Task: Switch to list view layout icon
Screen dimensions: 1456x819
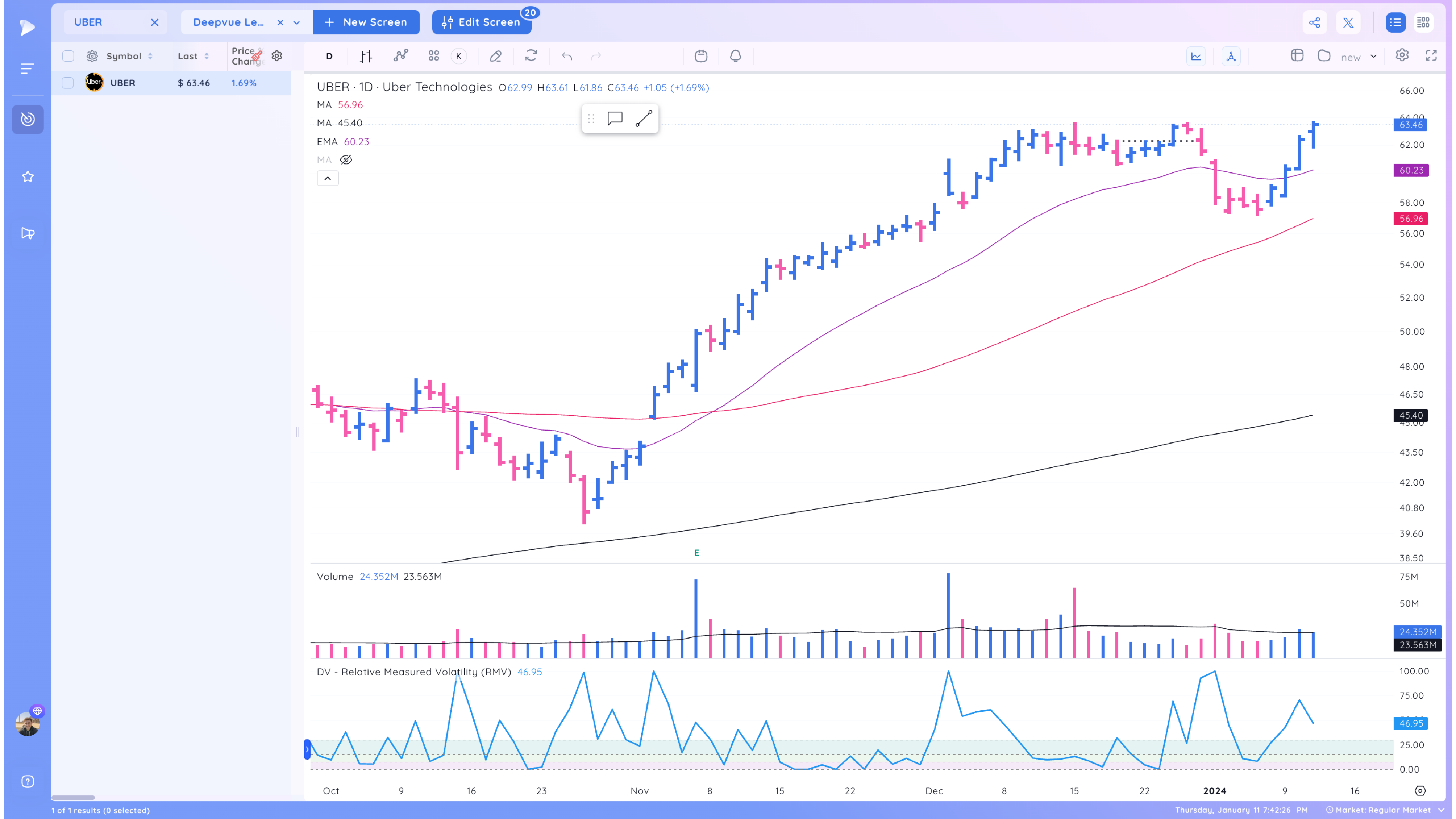Action: point(1395,22)
